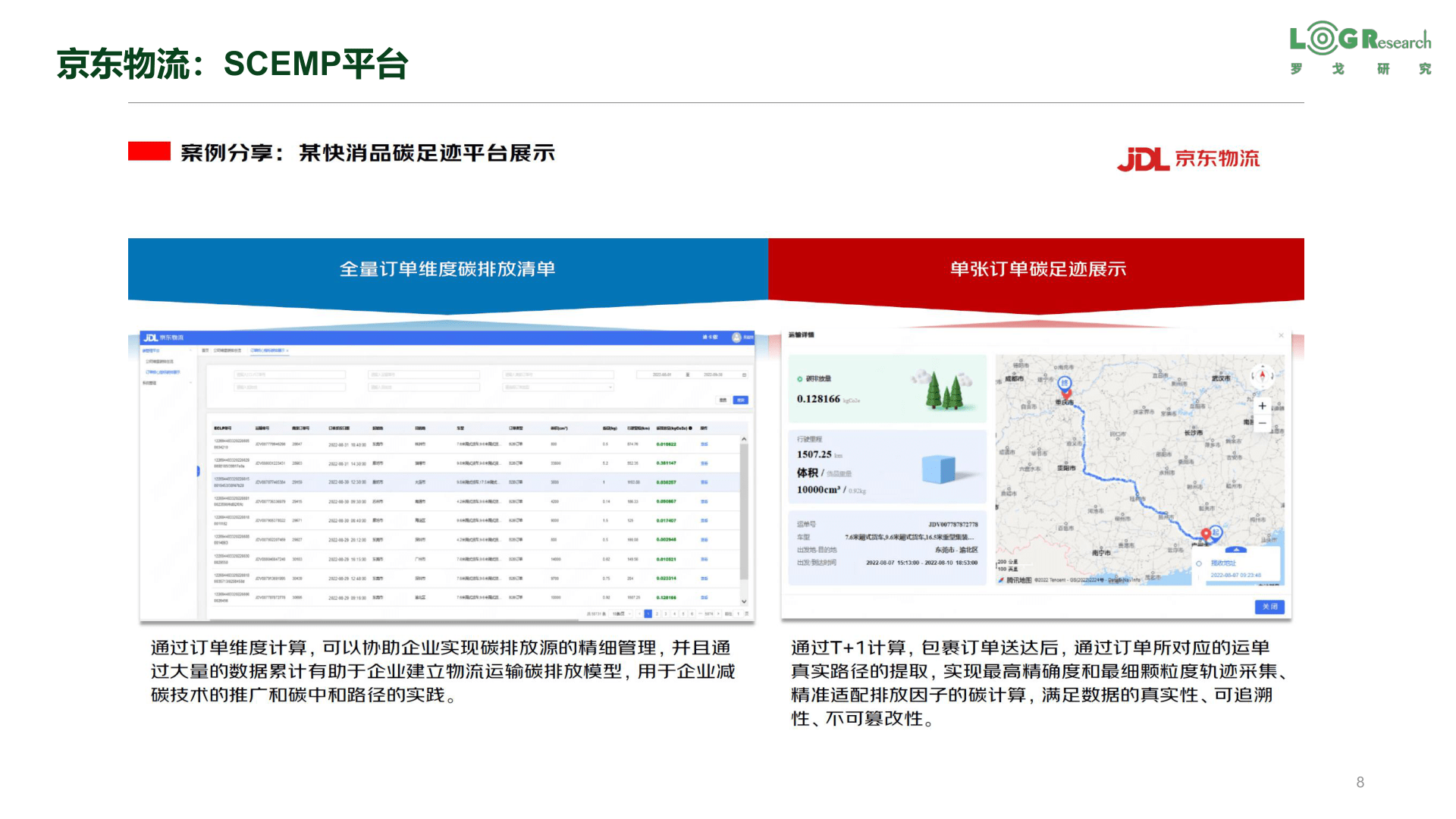1456x819 pixels.
Task: Collapse the tracking panel with its blue up-arrow tab
Action: point(1236,550)
